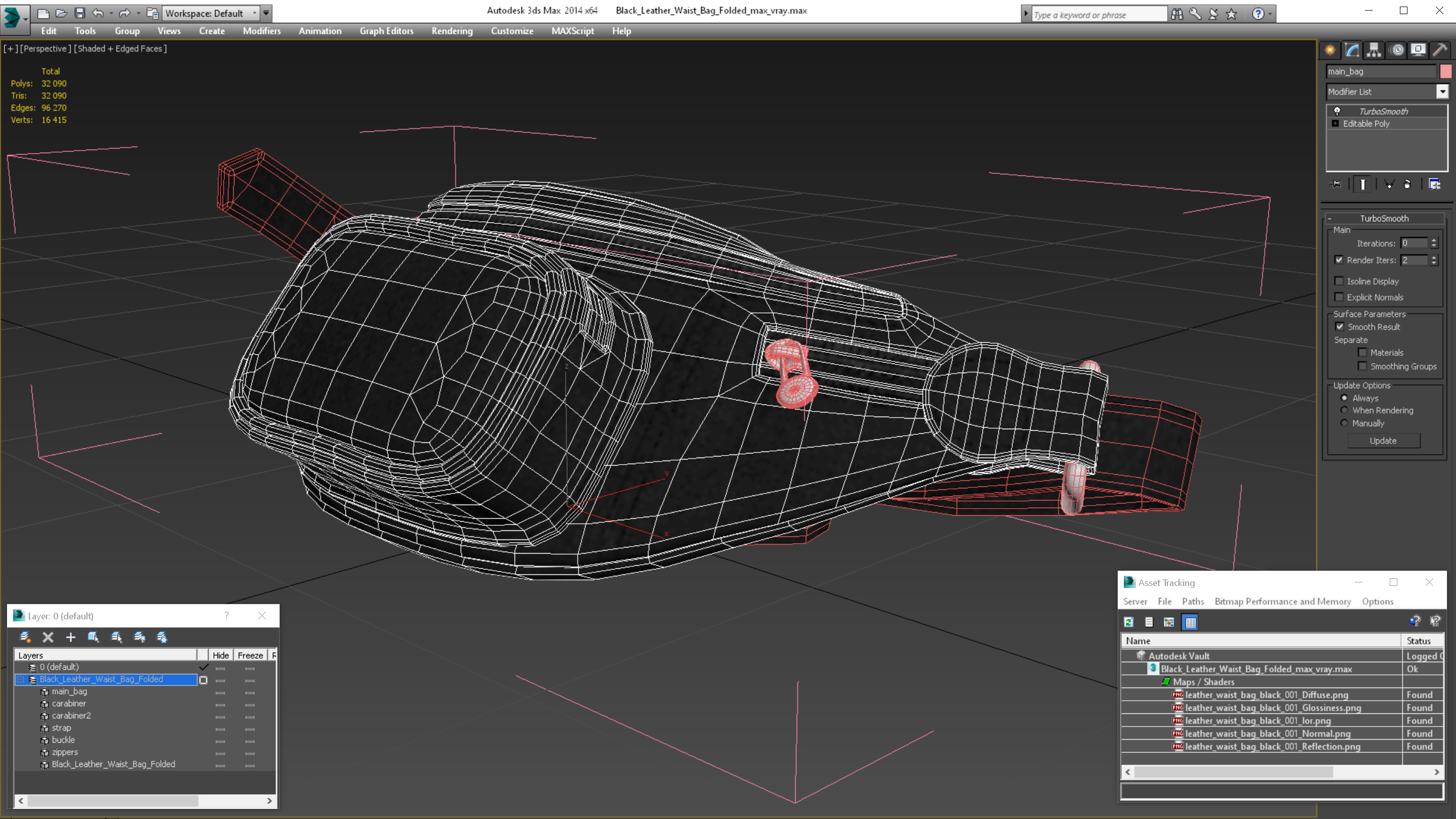Click the Render Iters spinner arrows

pyautogui.click(x=1434, y=260)
